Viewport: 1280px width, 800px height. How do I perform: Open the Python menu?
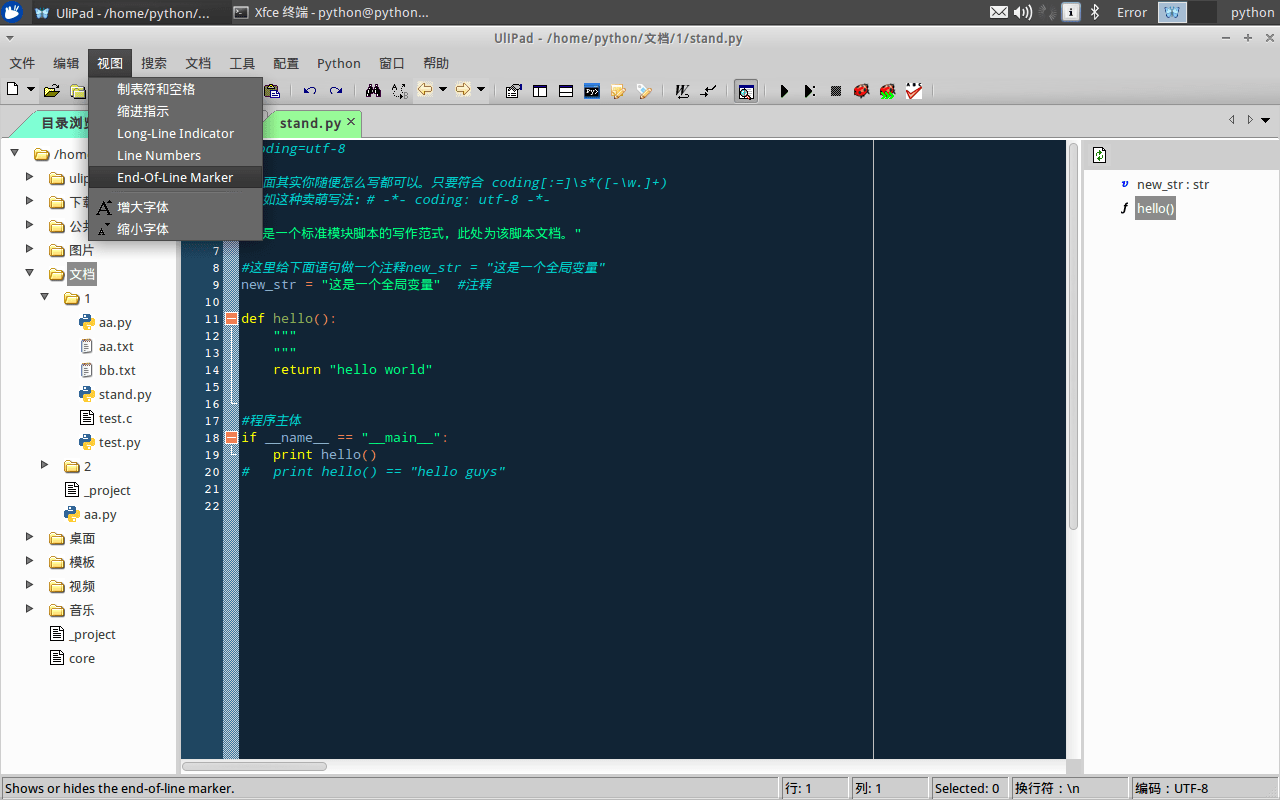[339, 63]
